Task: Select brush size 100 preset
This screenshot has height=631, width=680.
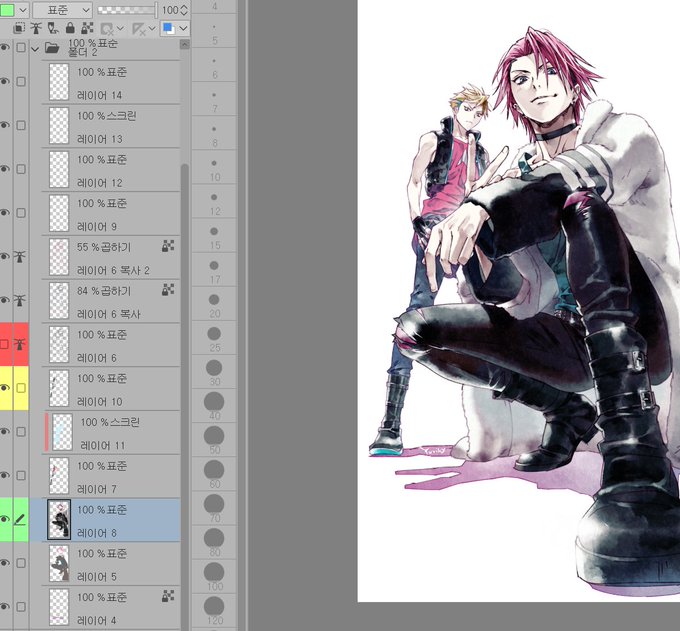Action: pos(214,577)
